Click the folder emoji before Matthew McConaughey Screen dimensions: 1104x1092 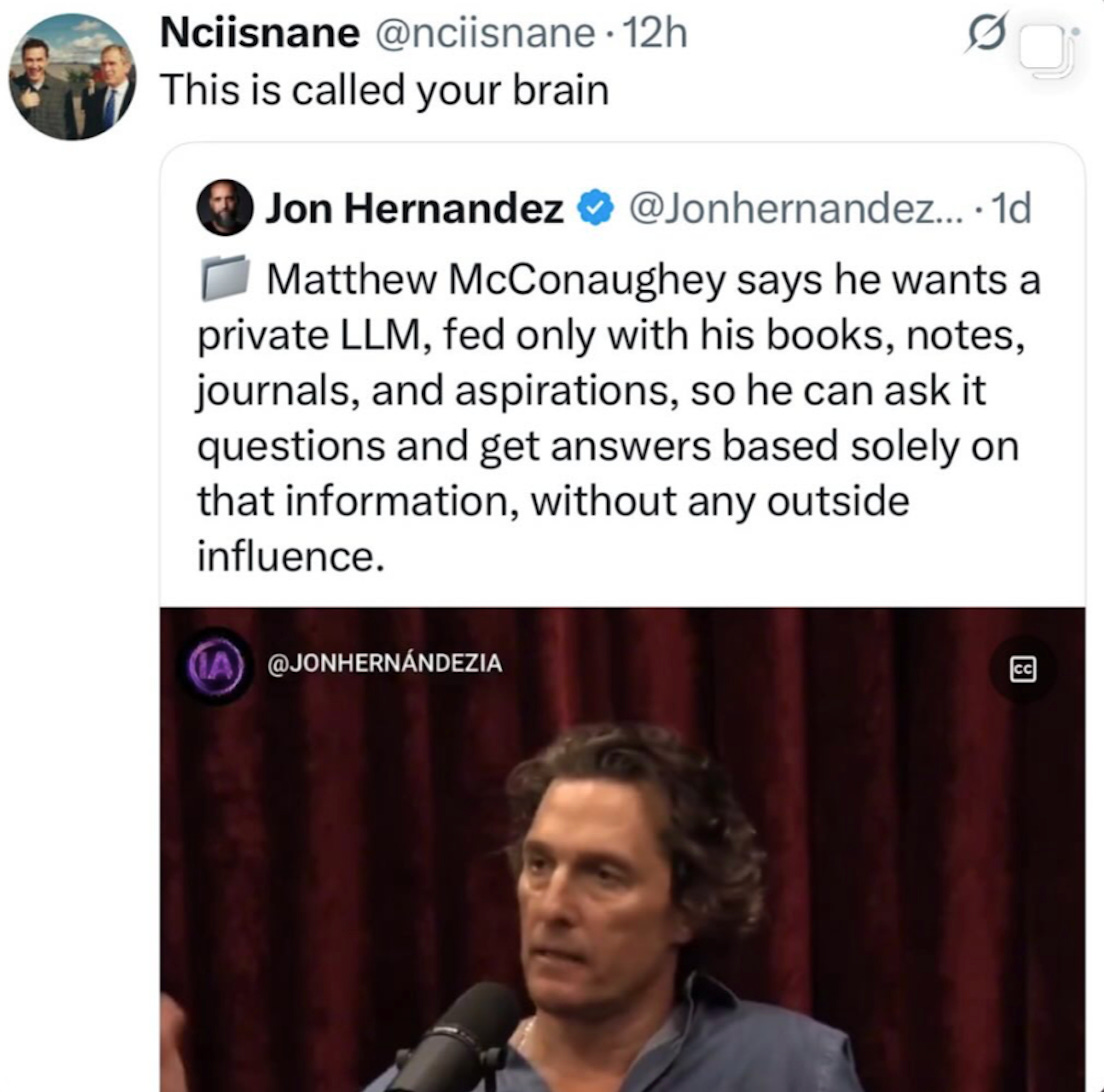pos(225,278)
